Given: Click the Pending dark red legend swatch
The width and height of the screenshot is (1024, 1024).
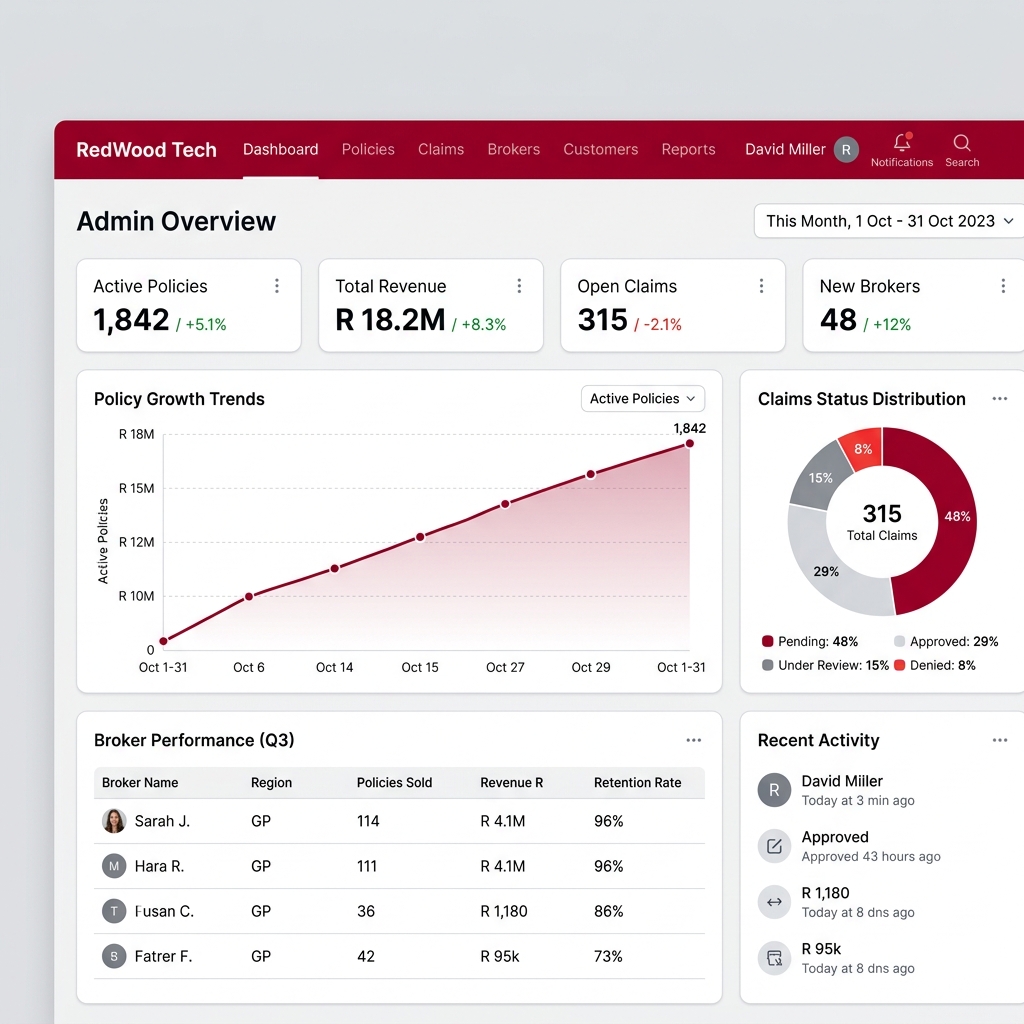Looking at the screenshot, I should 768,642.
